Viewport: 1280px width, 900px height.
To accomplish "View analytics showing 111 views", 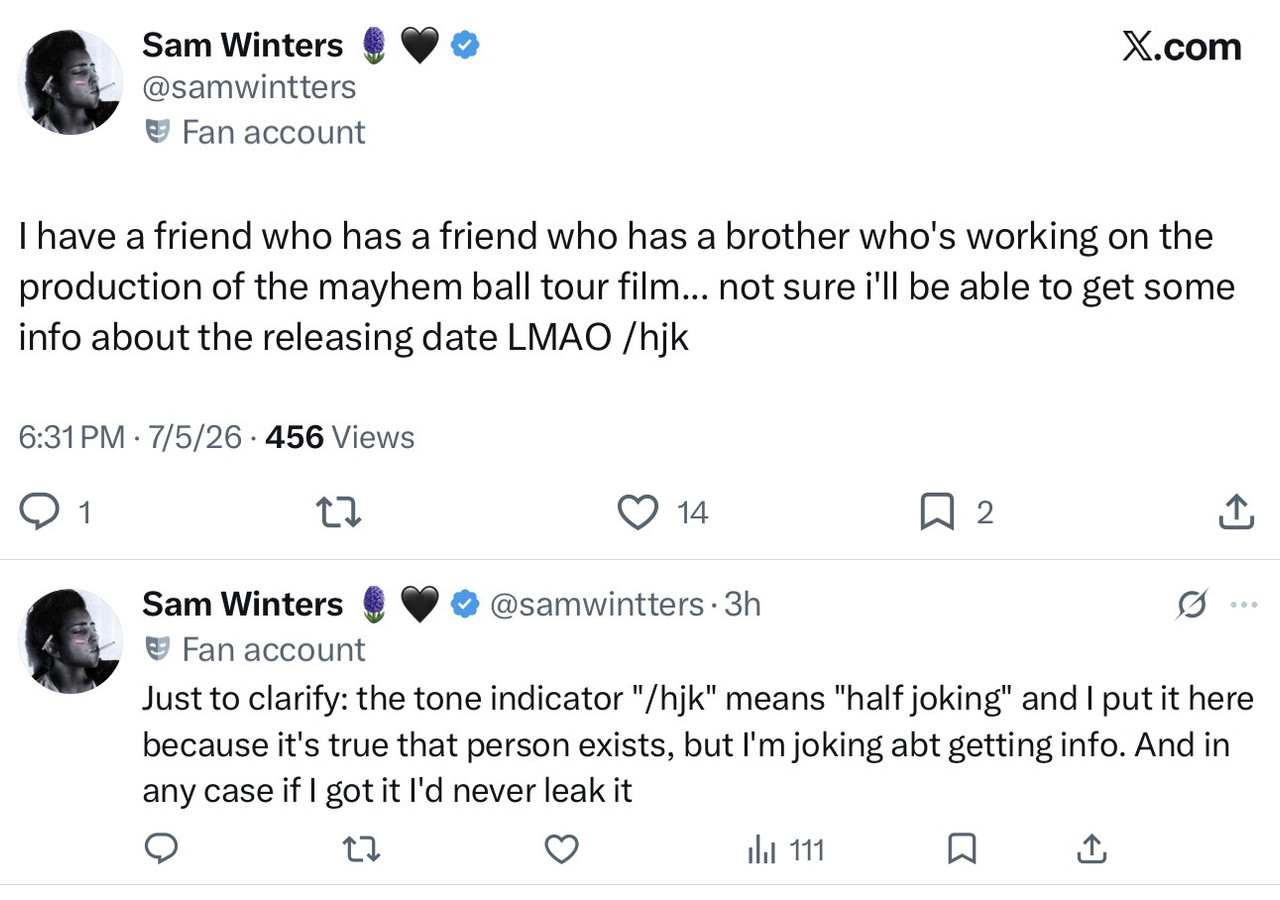I will (786, 850).
